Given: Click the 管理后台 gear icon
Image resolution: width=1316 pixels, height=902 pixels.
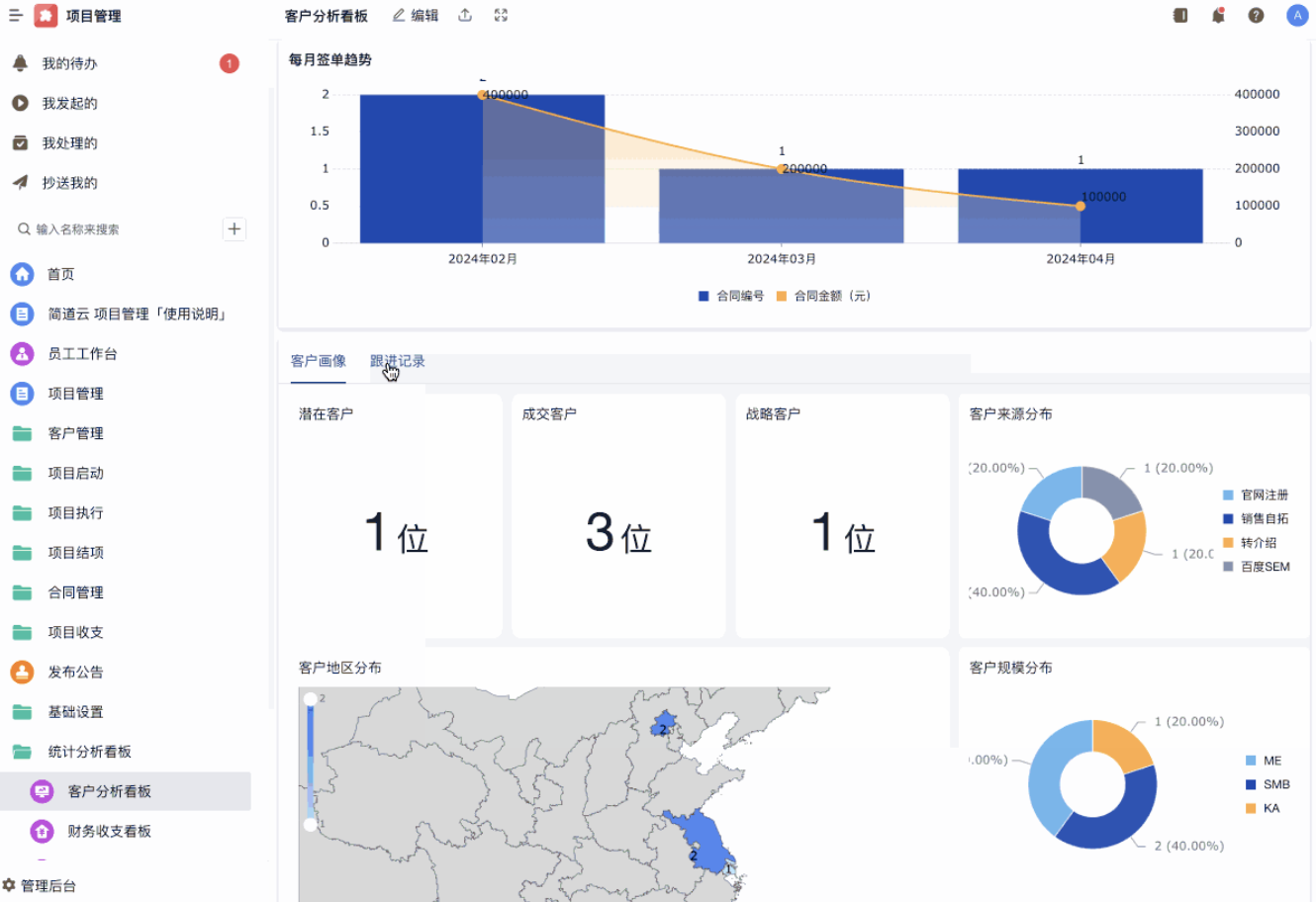Looking at the screenshot, I should tap(10, 885).
